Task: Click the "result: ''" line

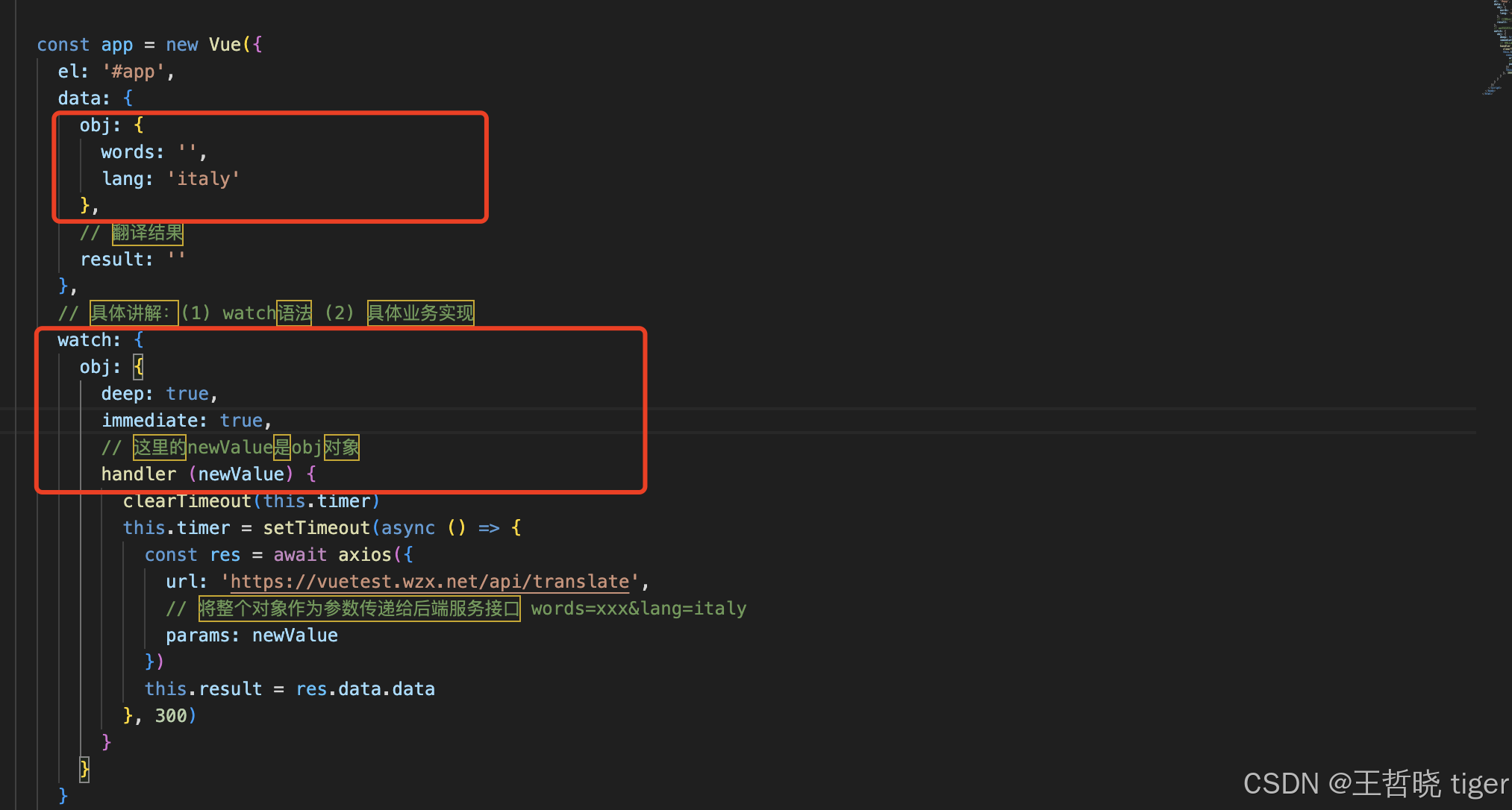Action: pos(133,260)
